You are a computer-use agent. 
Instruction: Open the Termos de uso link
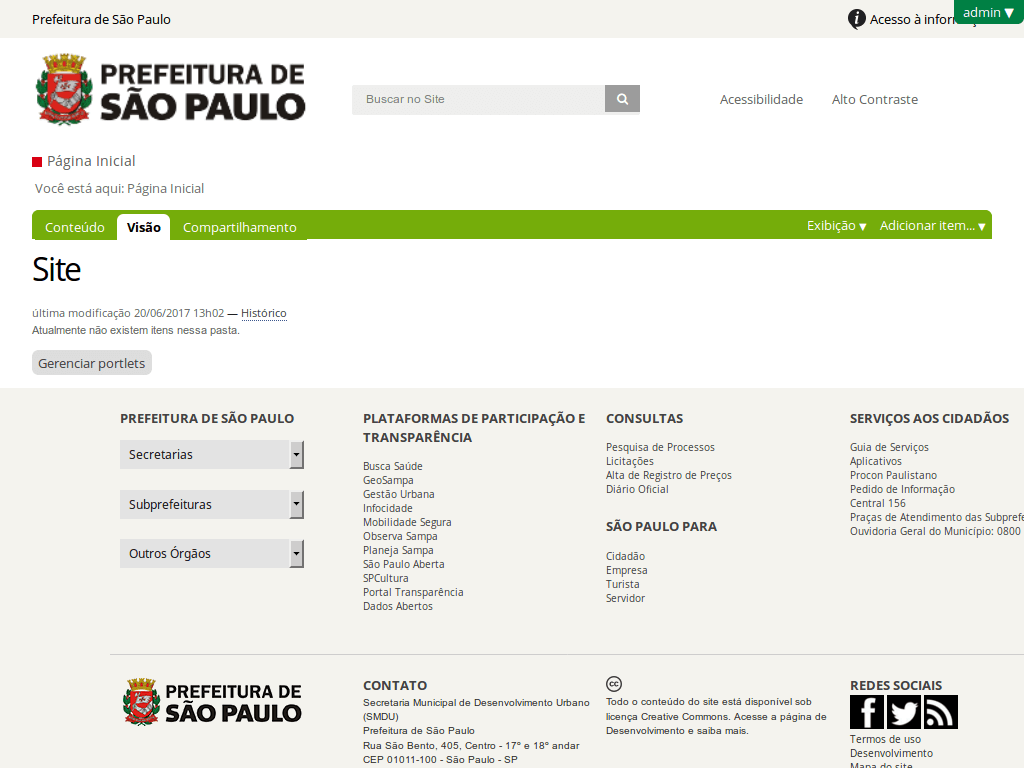click(x=885, y=739)
